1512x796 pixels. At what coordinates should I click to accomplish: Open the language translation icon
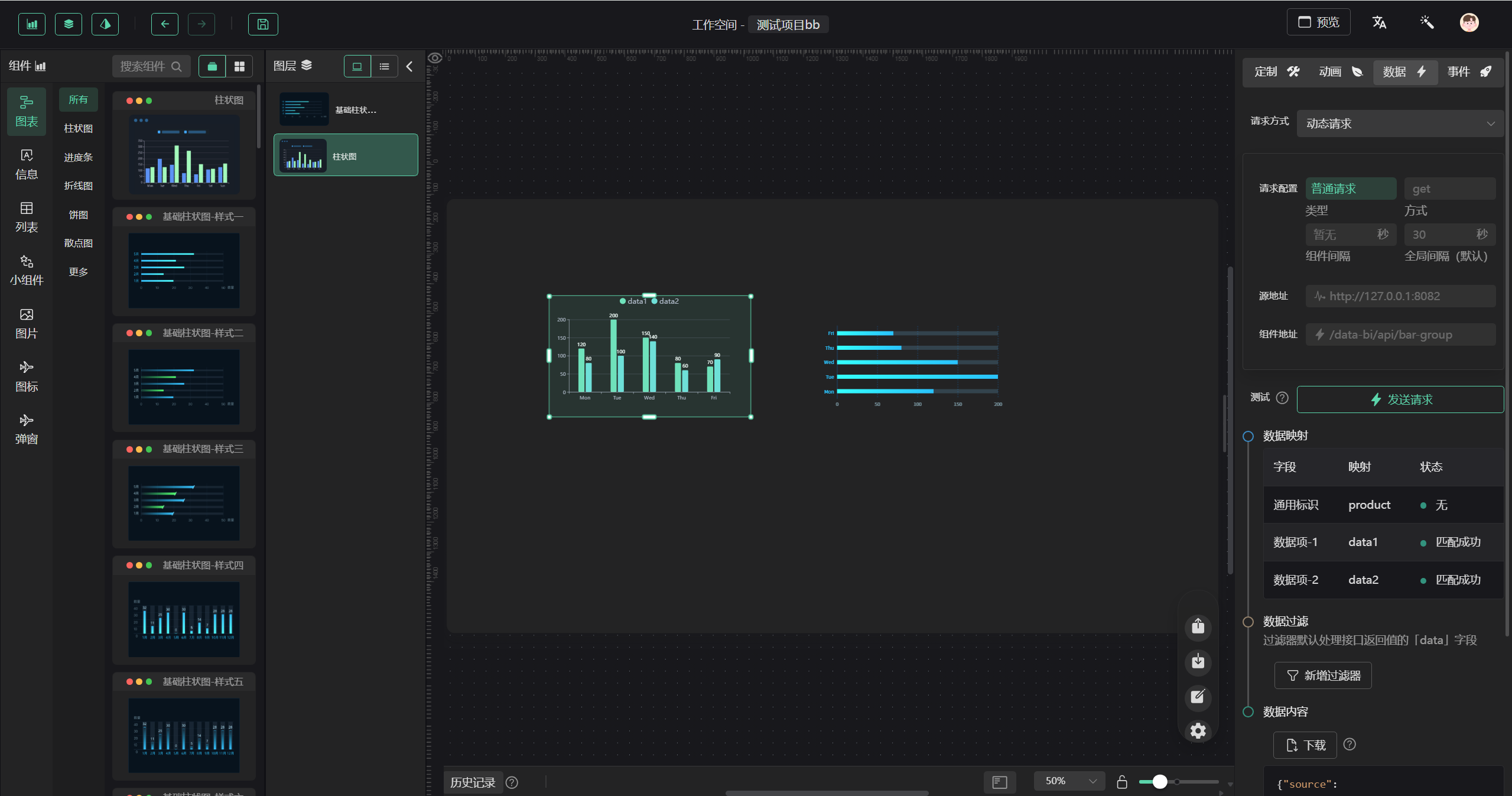click(1379, 23)
